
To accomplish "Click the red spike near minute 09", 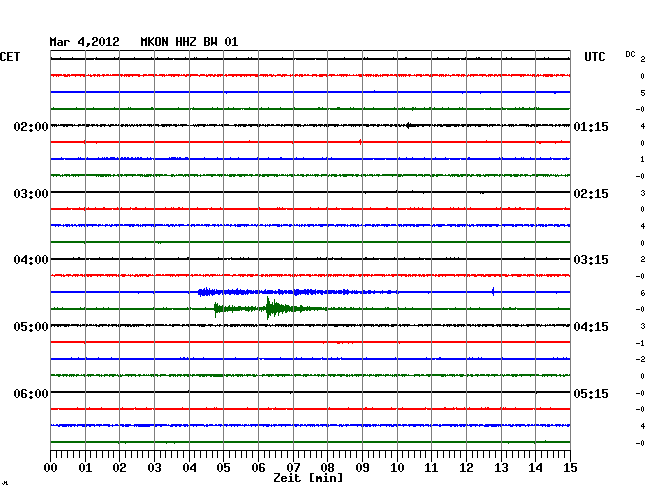I will (x=360, y=142).
